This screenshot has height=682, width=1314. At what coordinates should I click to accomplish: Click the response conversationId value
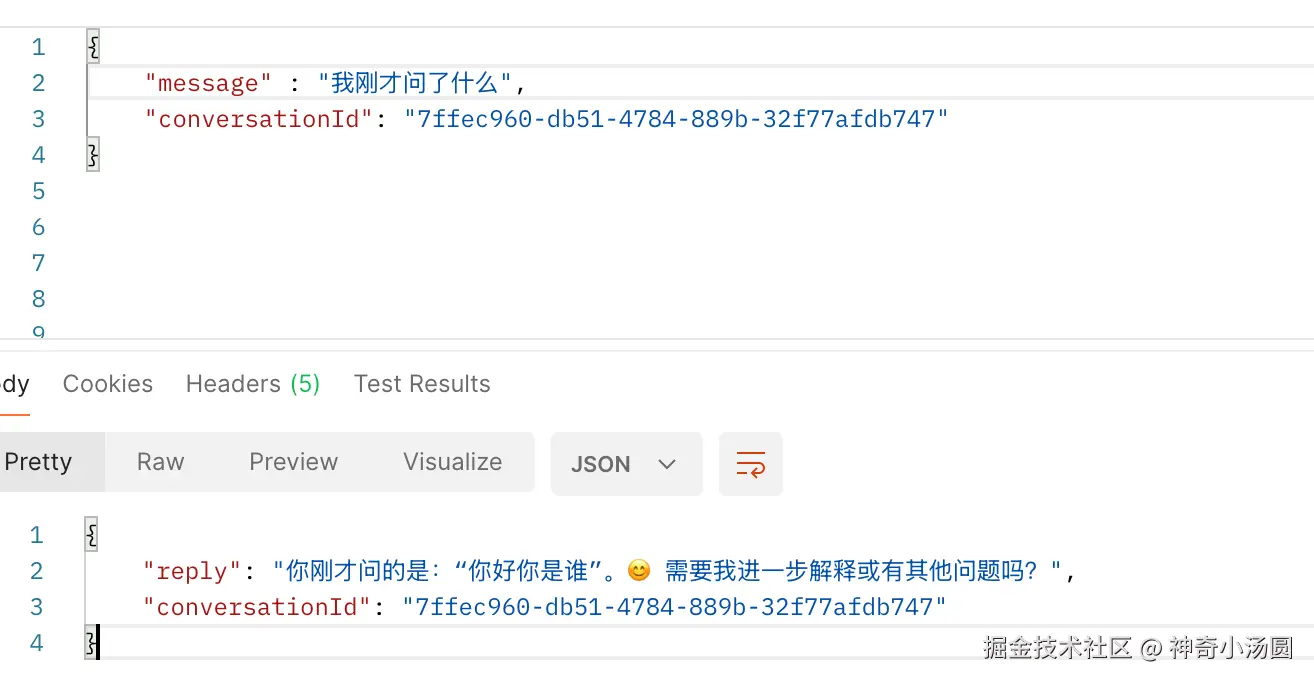point(674,607)
